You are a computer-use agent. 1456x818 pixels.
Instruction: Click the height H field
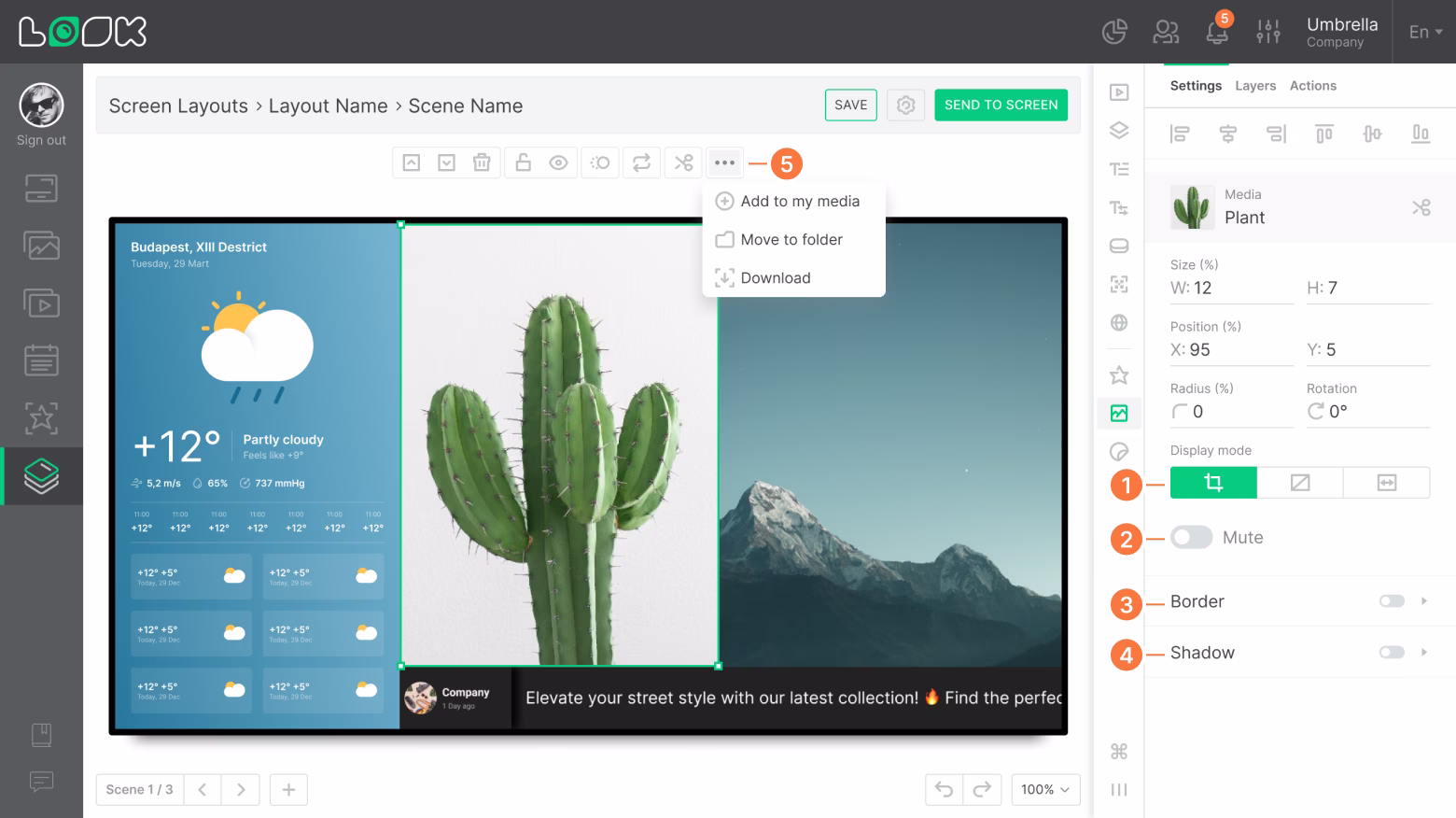[1368, 289]
